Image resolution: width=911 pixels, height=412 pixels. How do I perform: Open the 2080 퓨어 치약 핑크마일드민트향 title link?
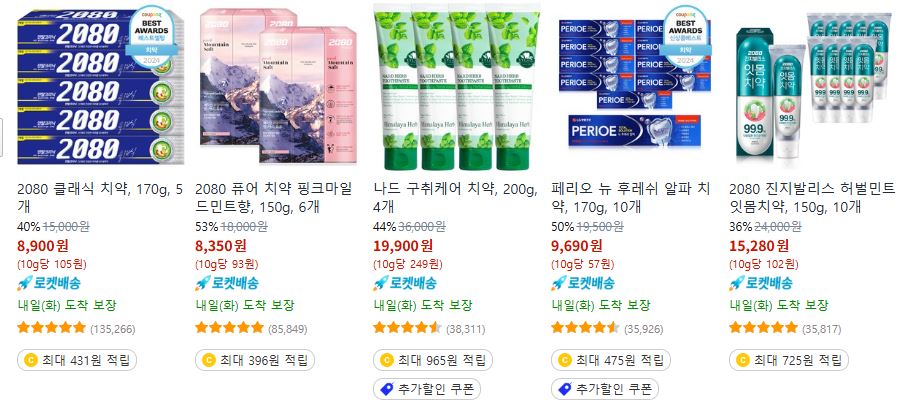[x=274, y=198]
